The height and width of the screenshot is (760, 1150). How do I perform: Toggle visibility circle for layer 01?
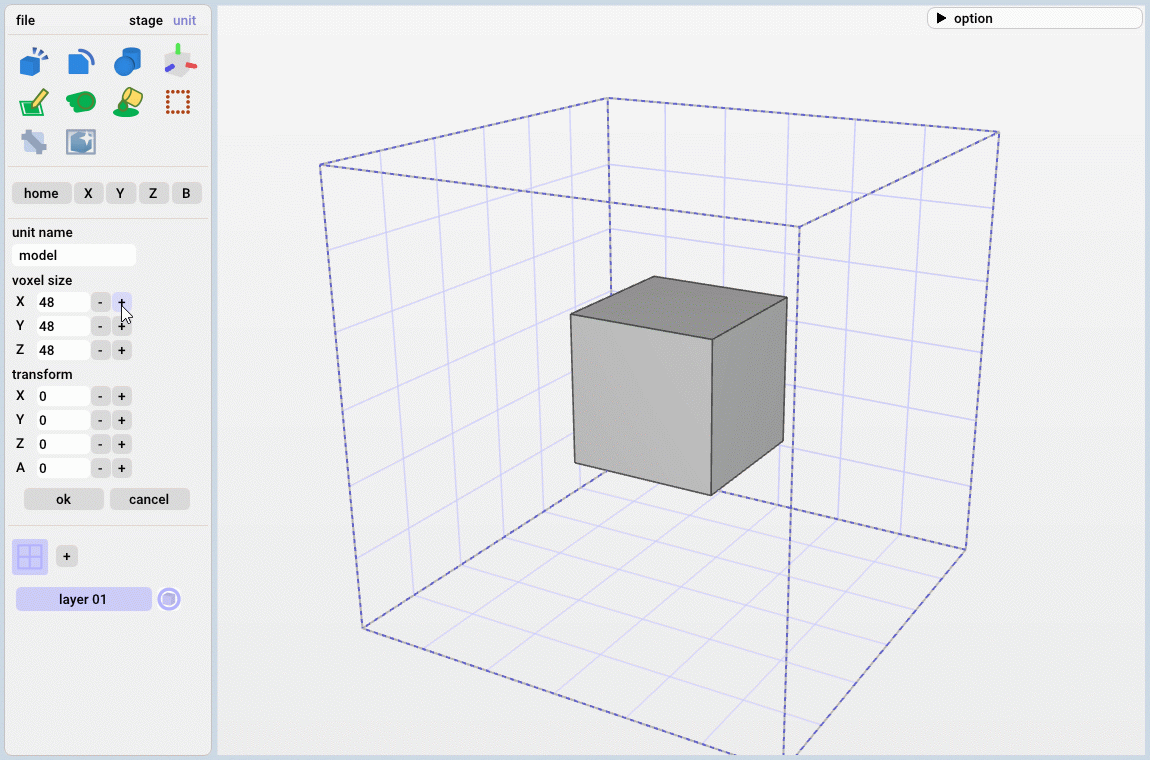[169, 599]
